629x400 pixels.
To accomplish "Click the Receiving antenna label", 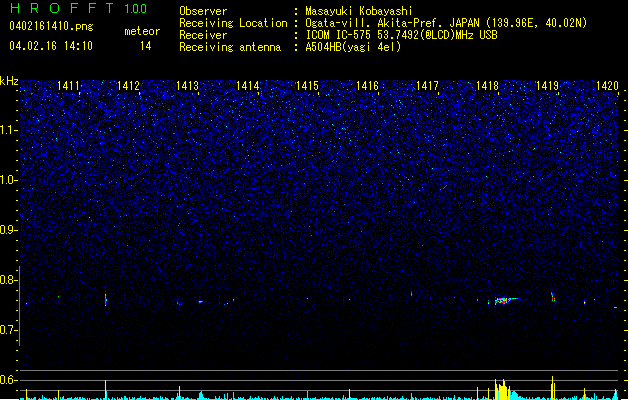I will 230,47.
